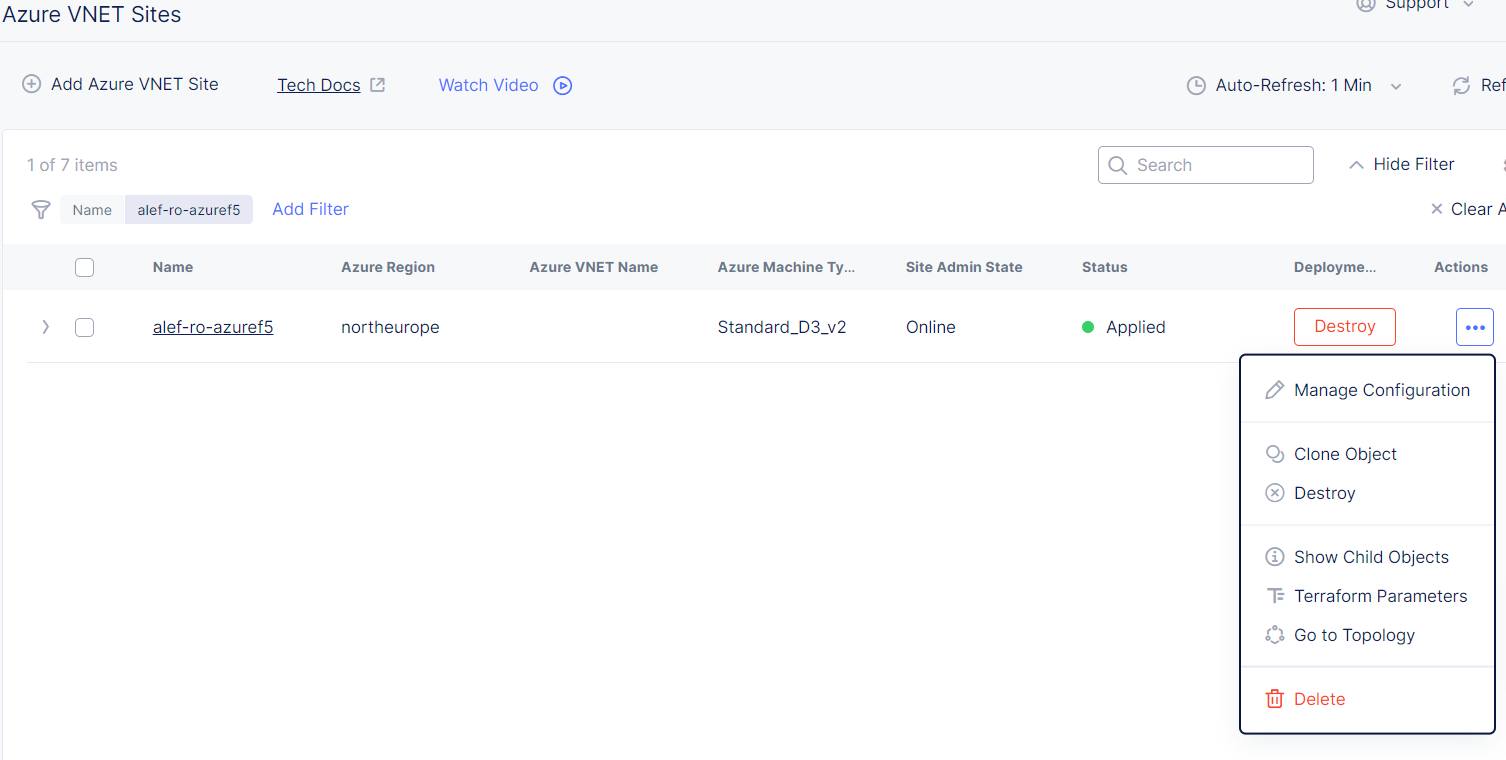Click the Actions column header
The width and height of the screenshot is (1506, 760).
click(1461, 267)
